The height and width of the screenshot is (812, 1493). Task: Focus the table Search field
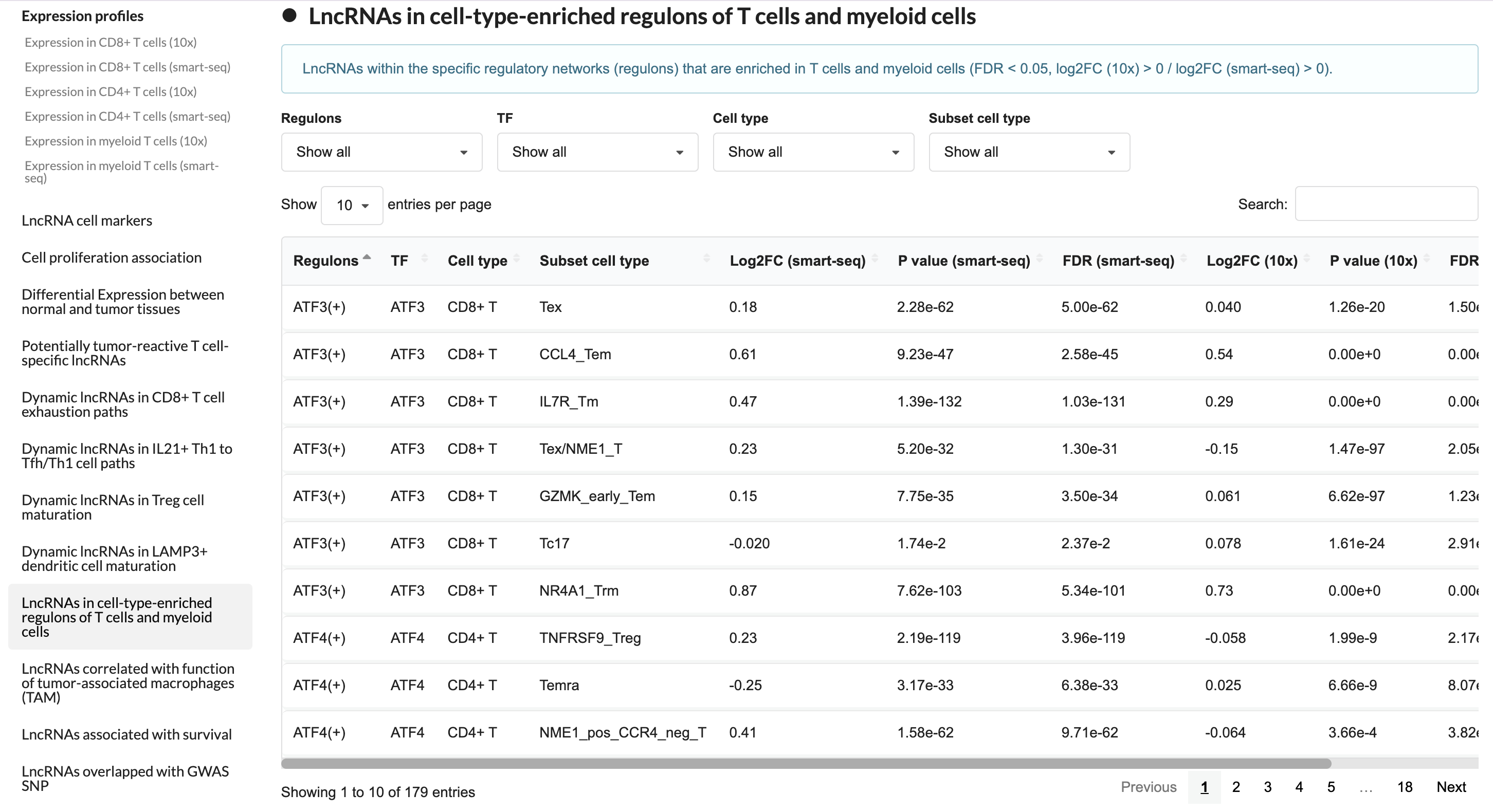tap(1386, 204)
